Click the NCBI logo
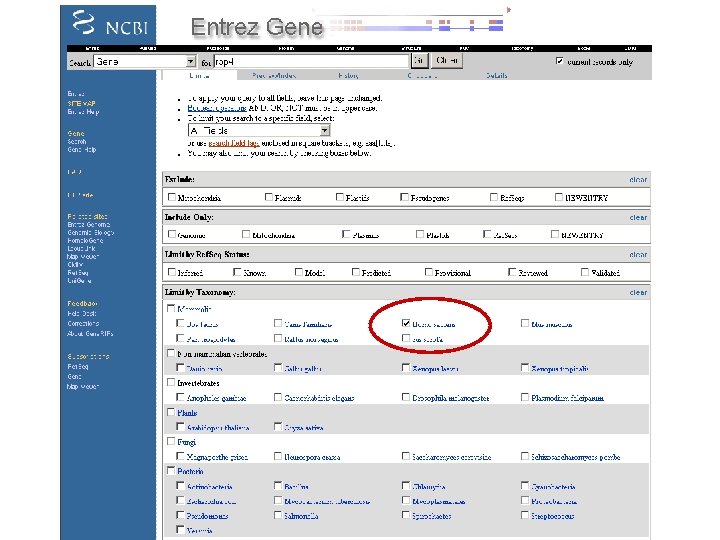 [109, 24]
